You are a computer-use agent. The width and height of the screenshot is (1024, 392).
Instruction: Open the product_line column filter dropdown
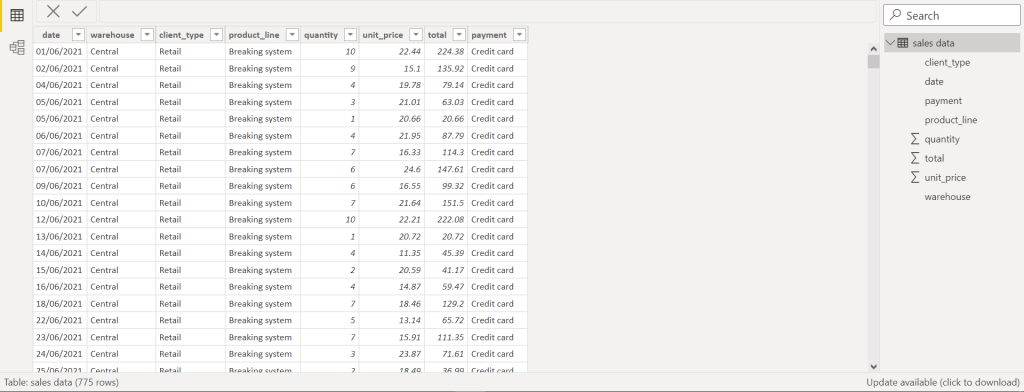[x=292, y=35]
